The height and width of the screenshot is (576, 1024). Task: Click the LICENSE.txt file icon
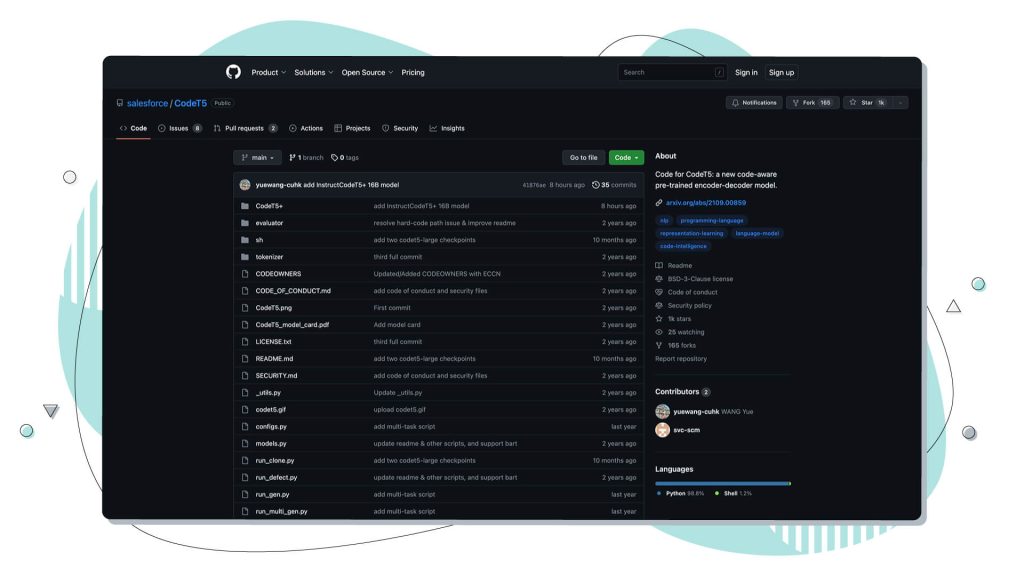(245, 342)
